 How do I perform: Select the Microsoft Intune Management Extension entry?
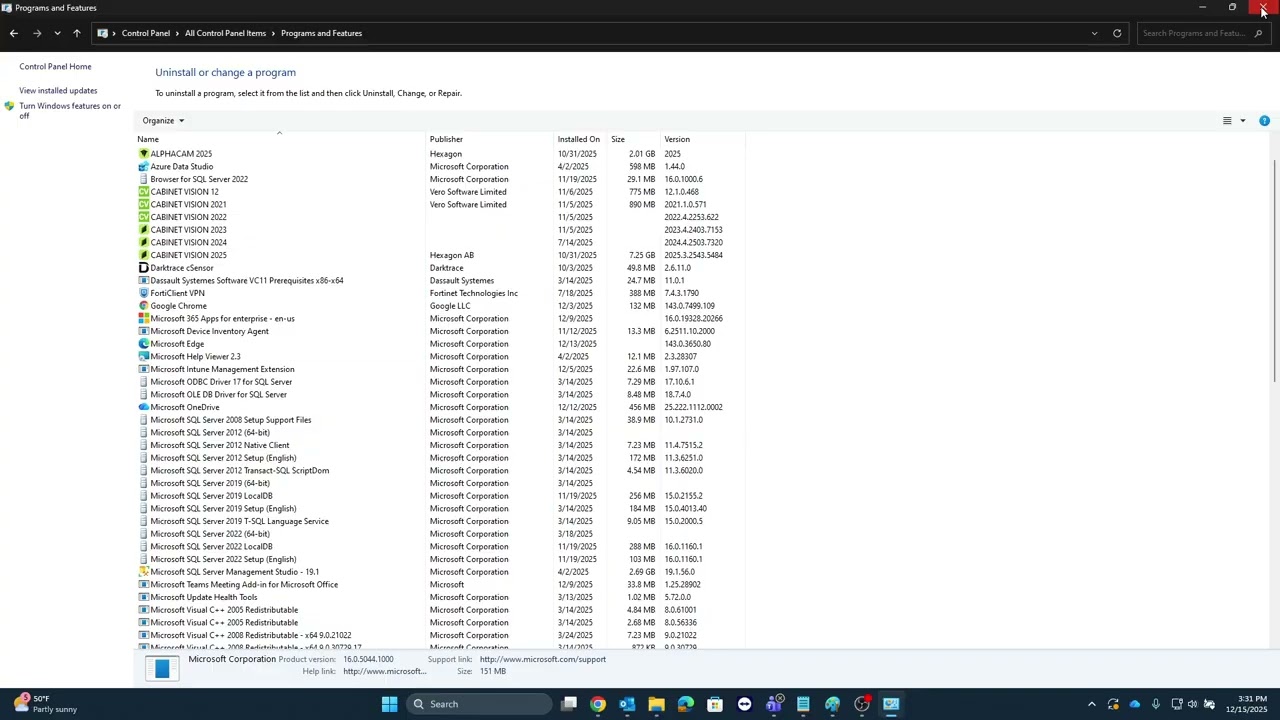tap(440, 369)
